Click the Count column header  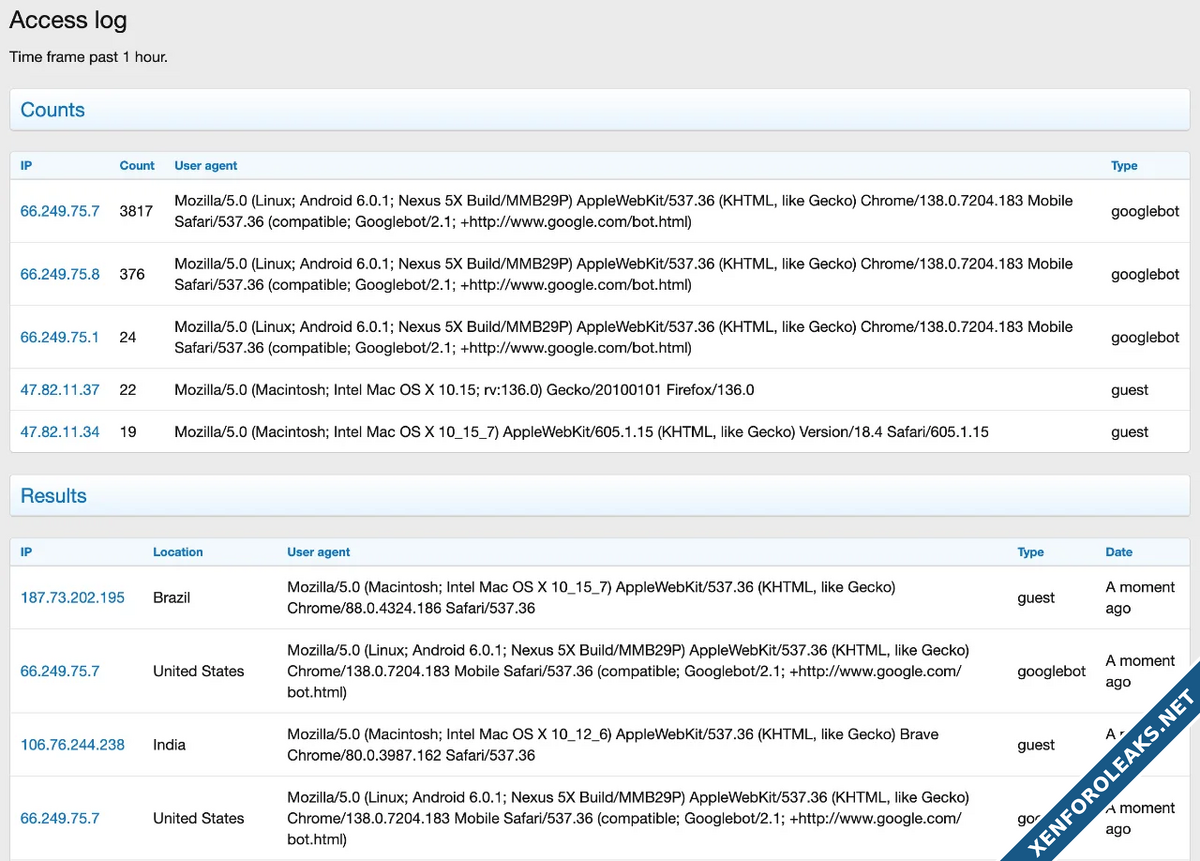(x=137, y=166)
